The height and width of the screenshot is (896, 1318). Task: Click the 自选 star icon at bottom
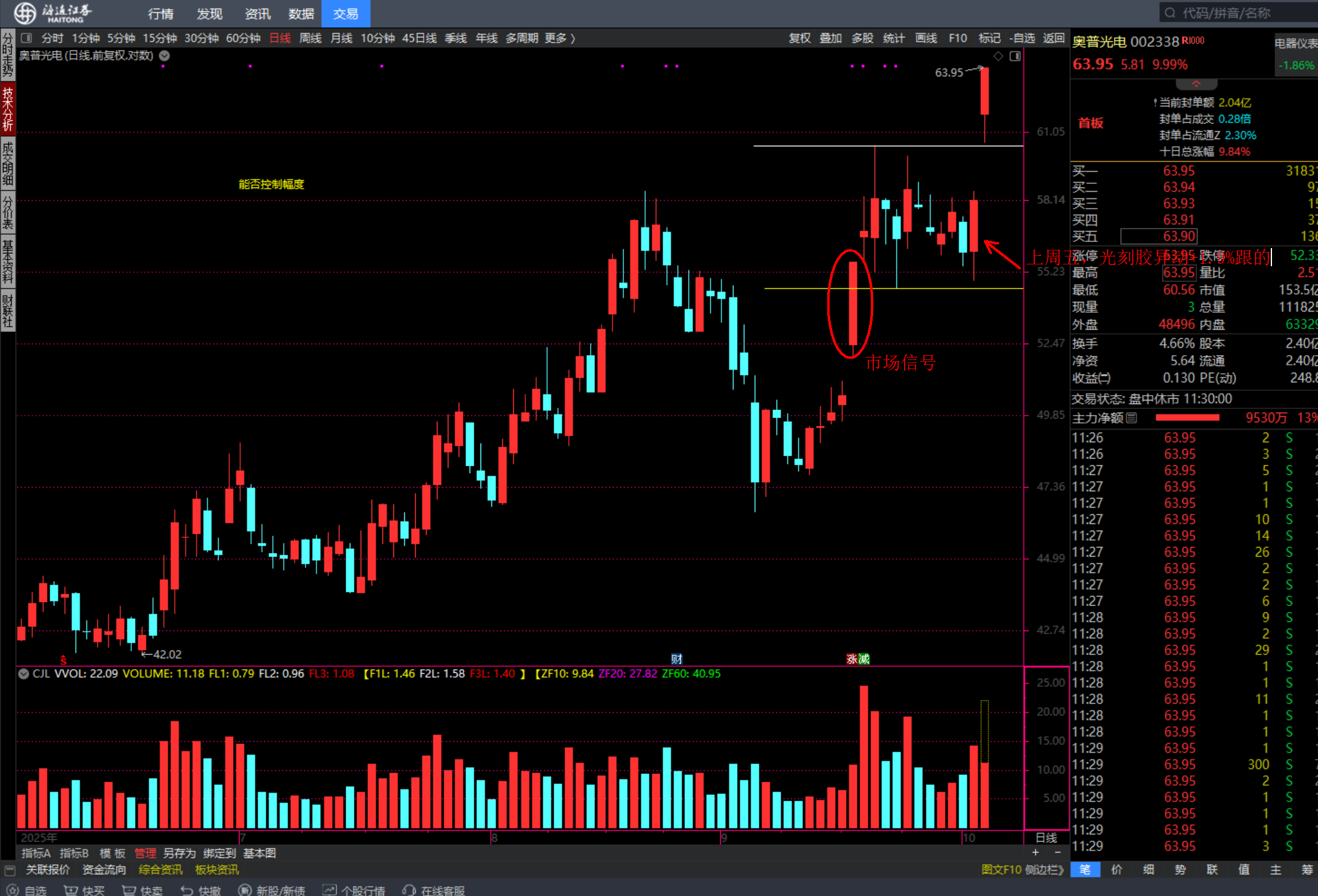13,890
